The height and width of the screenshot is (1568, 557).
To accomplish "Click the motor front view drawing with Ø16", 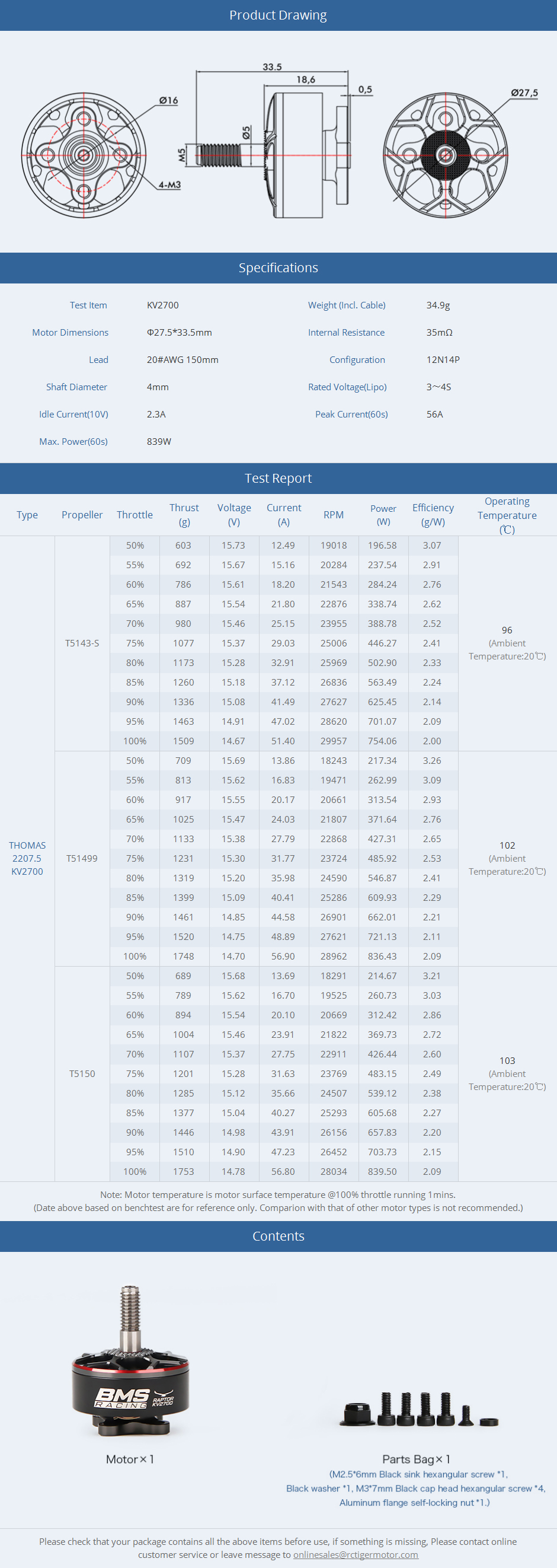I will coord(84,154).
